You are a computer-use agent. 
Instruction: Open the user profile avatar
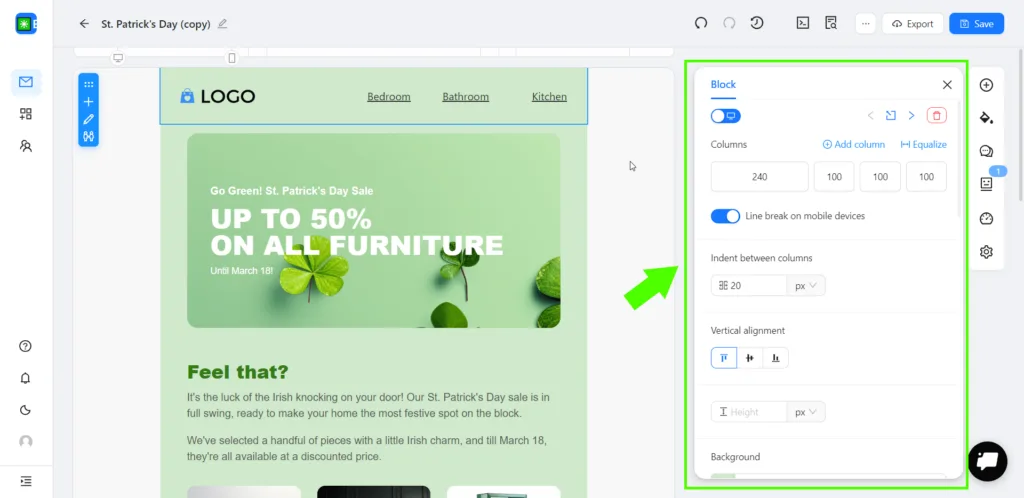point(25,442)
